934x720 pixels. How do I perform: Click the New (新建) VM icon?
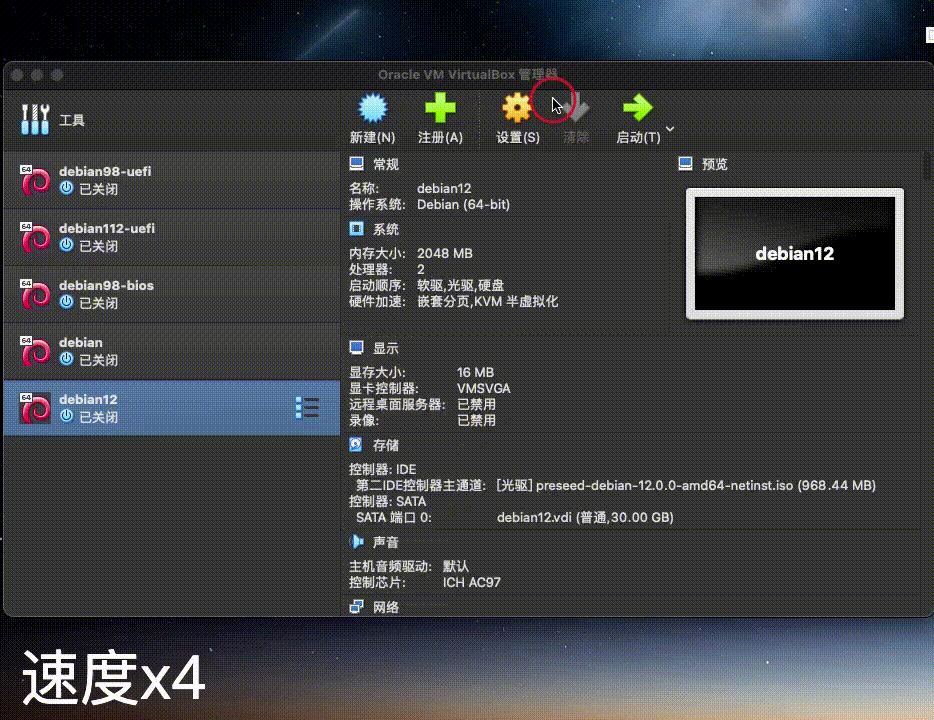(373, 108)
